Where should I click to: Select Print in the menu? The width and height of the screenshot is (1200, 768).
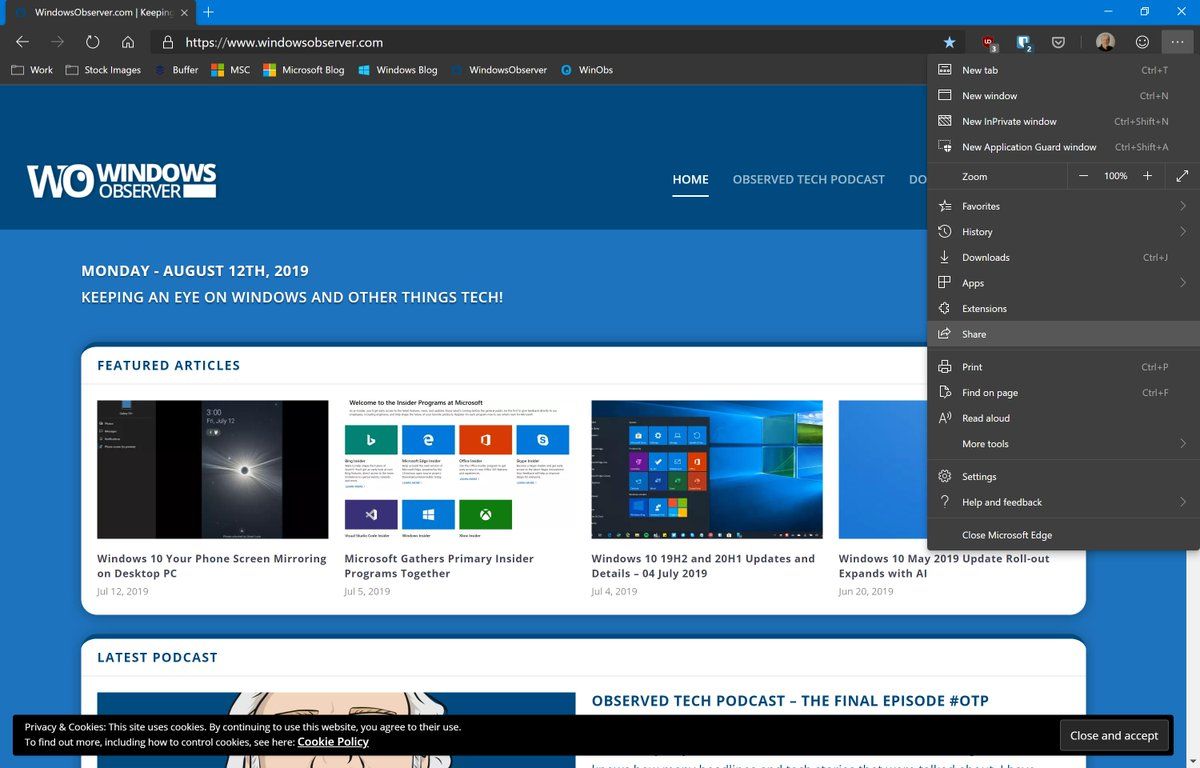pos(1063,367)
